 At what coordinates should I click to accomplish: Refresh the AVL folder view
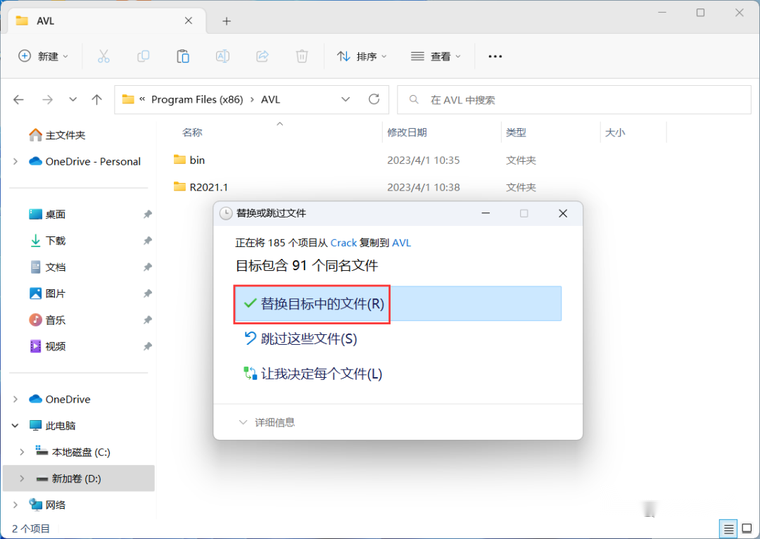(x=374, y=99)
